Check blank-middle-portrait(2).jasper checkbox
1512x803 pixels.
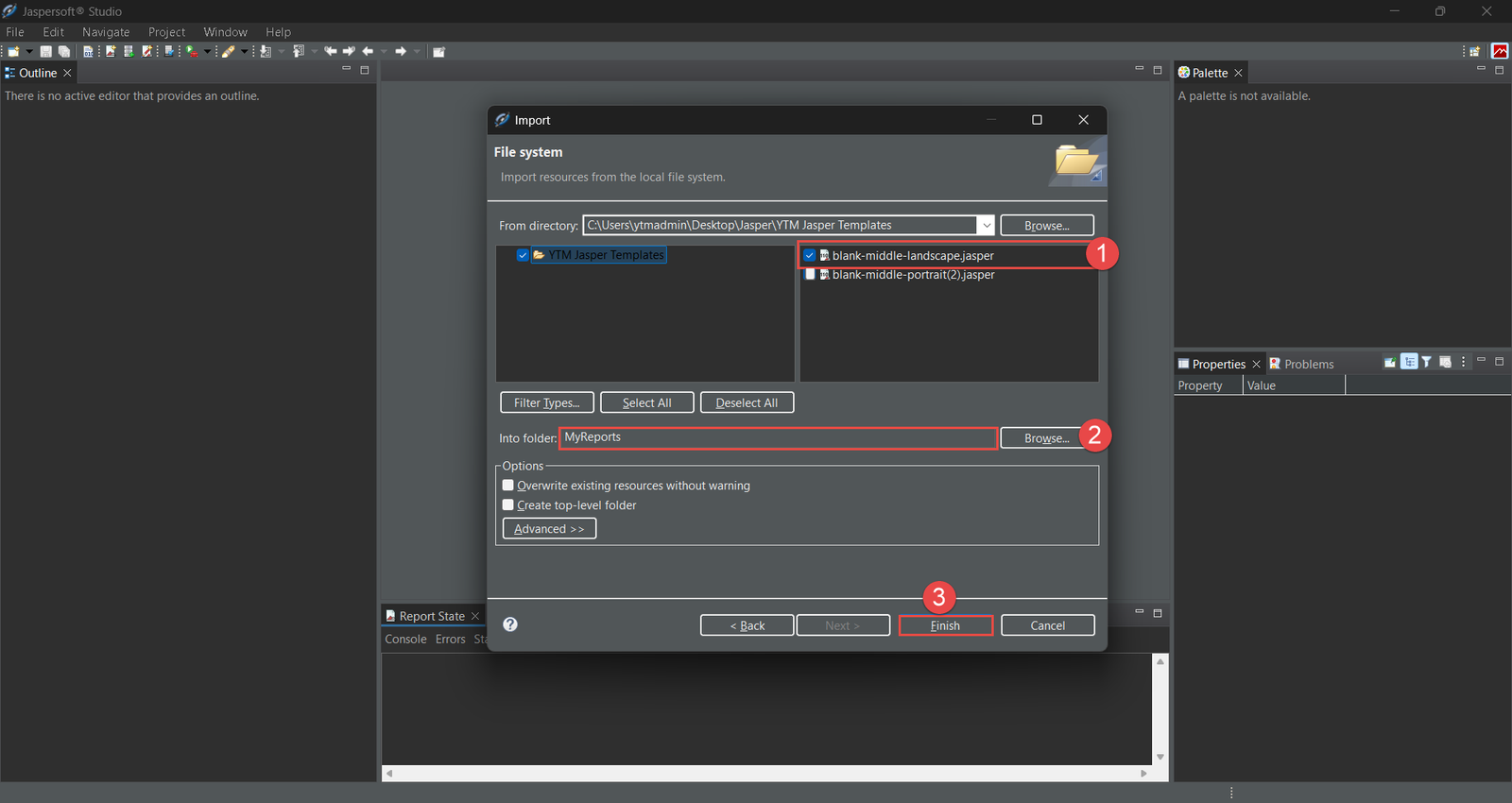[810, 275]
